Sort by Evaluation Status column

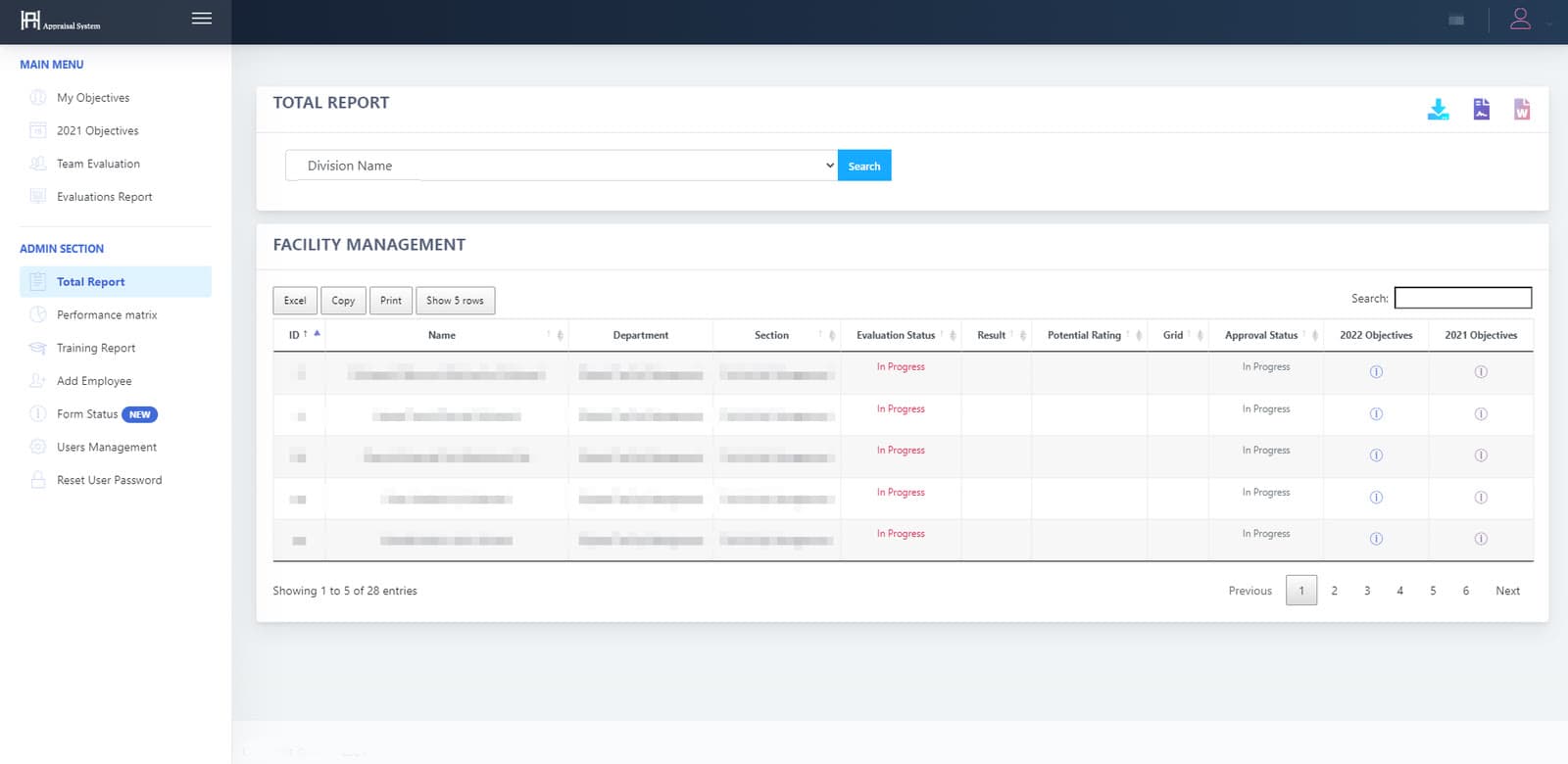coord(901,335)
